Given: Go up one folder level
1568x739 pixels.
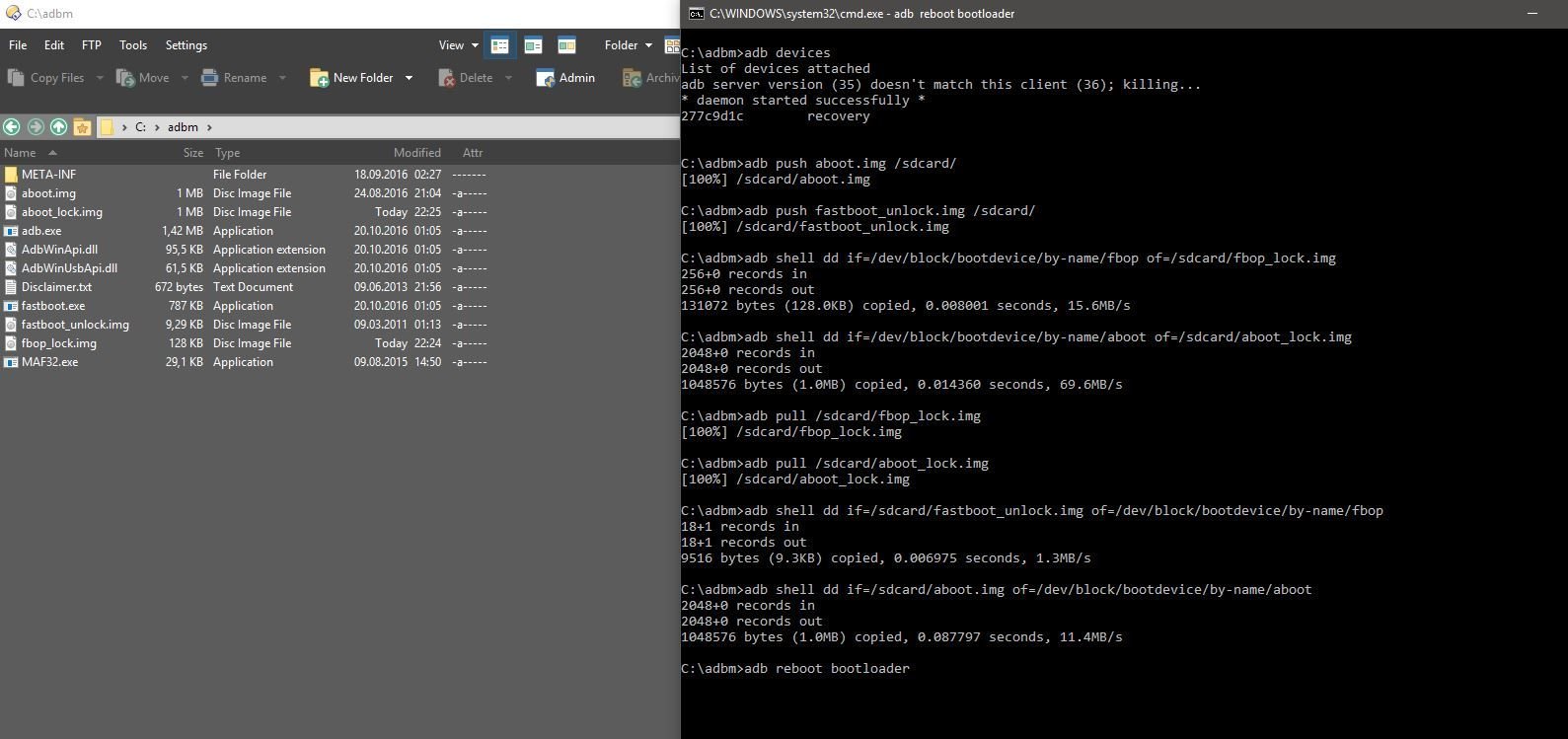Looking at the screenshot, I should (58, 126).
